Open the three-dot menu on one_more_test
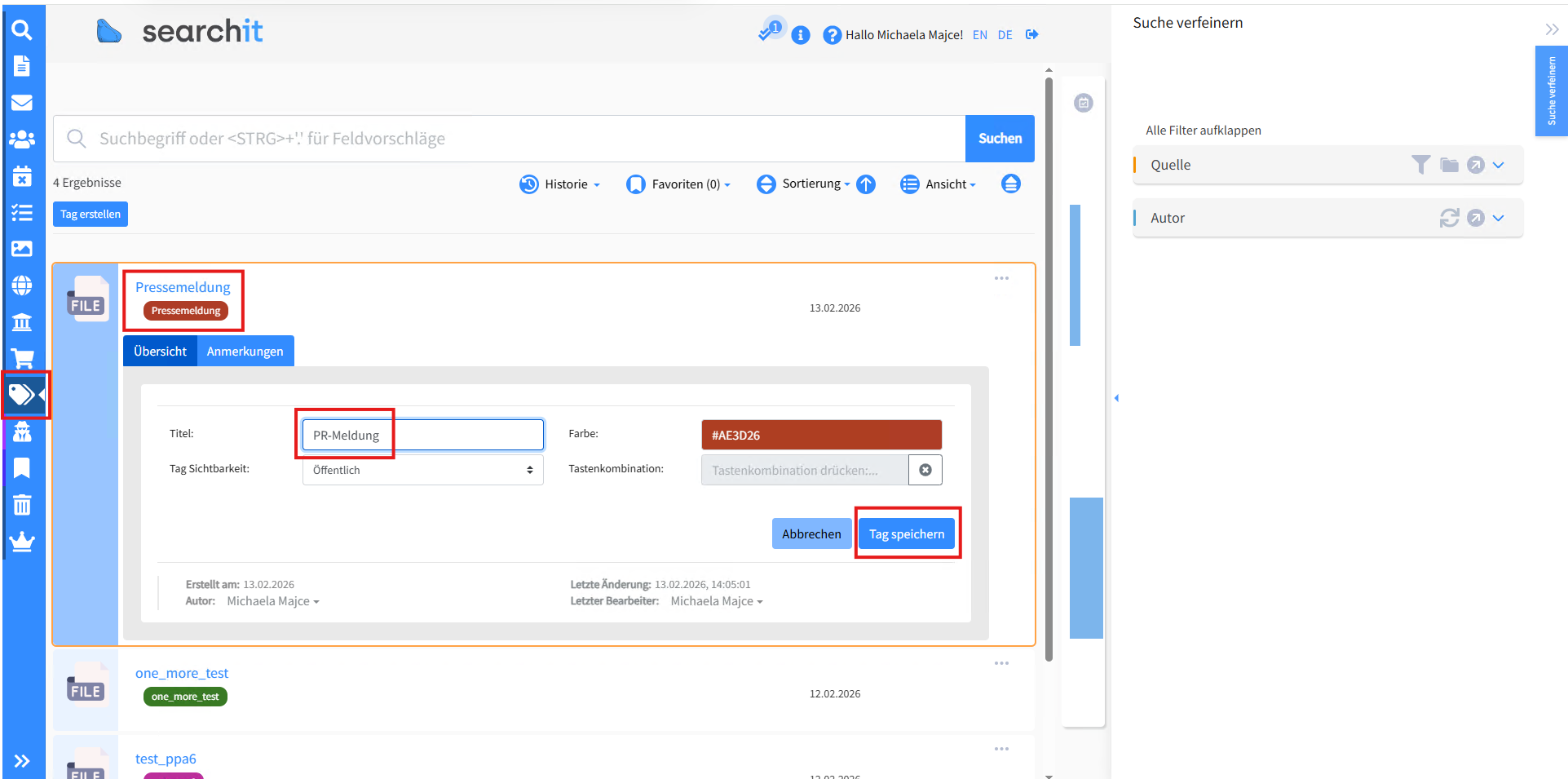 point(1000,663)
